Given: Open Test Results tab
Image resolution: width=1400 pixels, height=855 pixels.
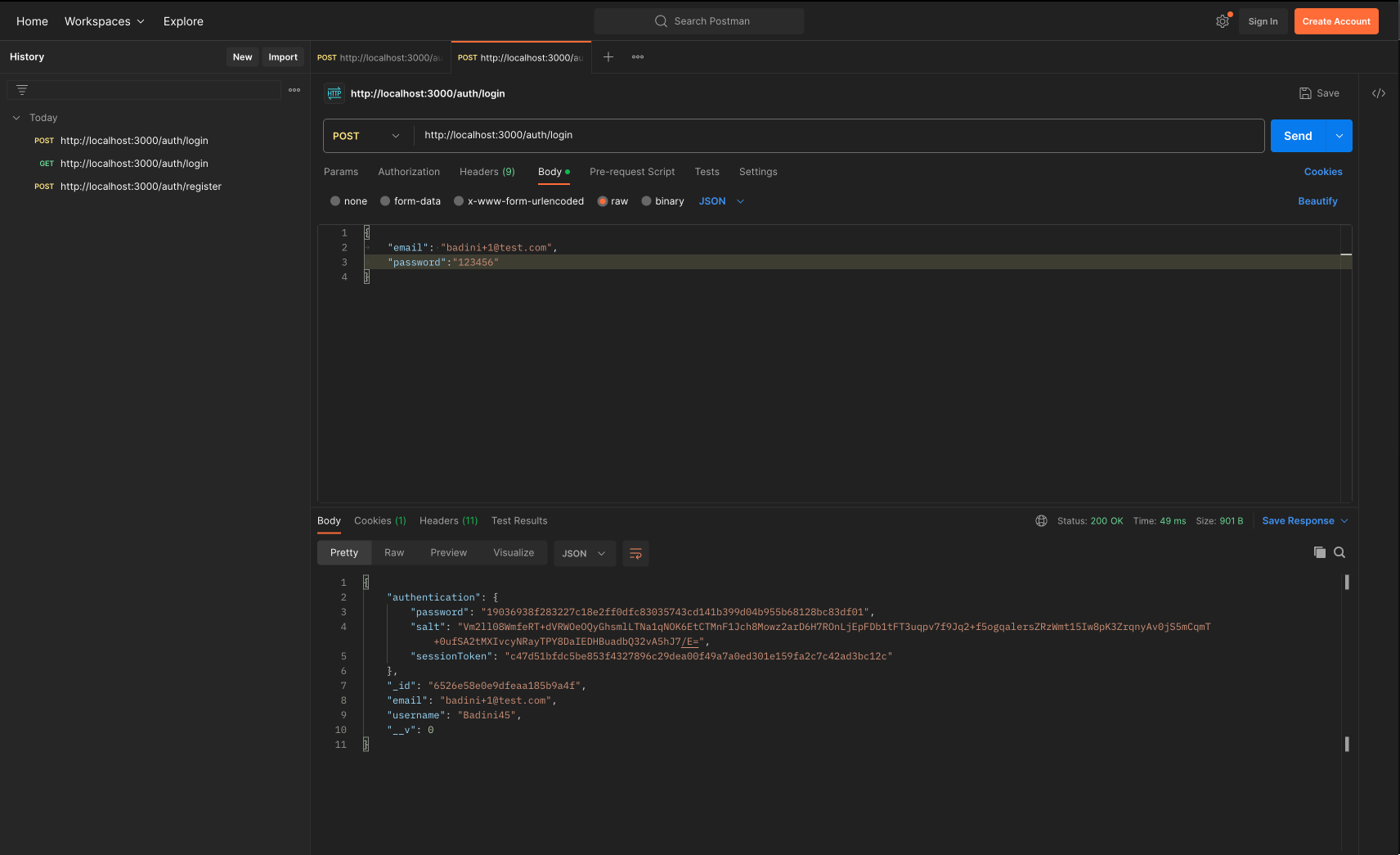Looking at the screenshot, I should click(x=519, y=521).
